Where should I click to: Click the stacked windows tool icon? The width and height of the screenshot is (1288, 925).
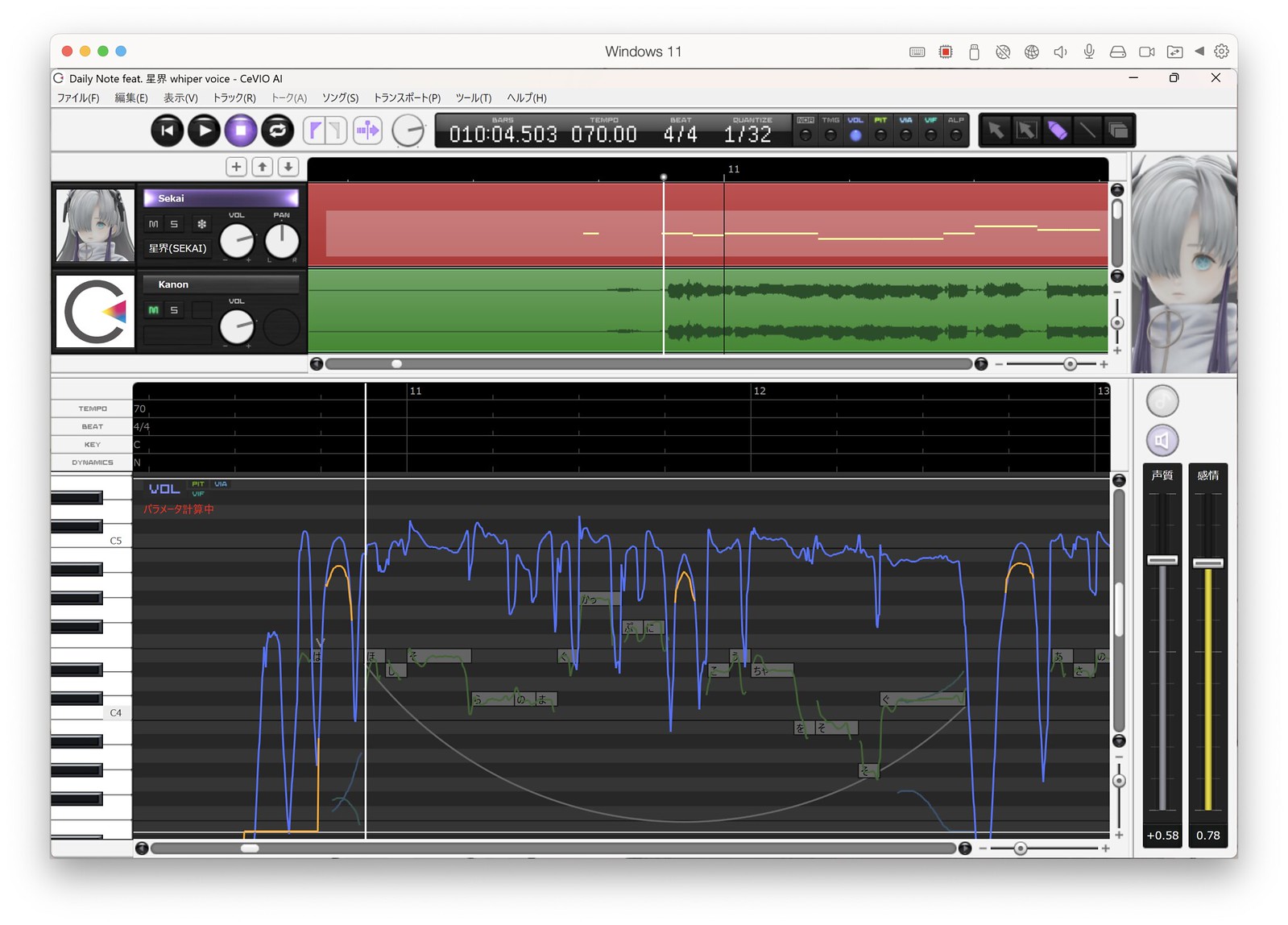[x=1118, y=131]
